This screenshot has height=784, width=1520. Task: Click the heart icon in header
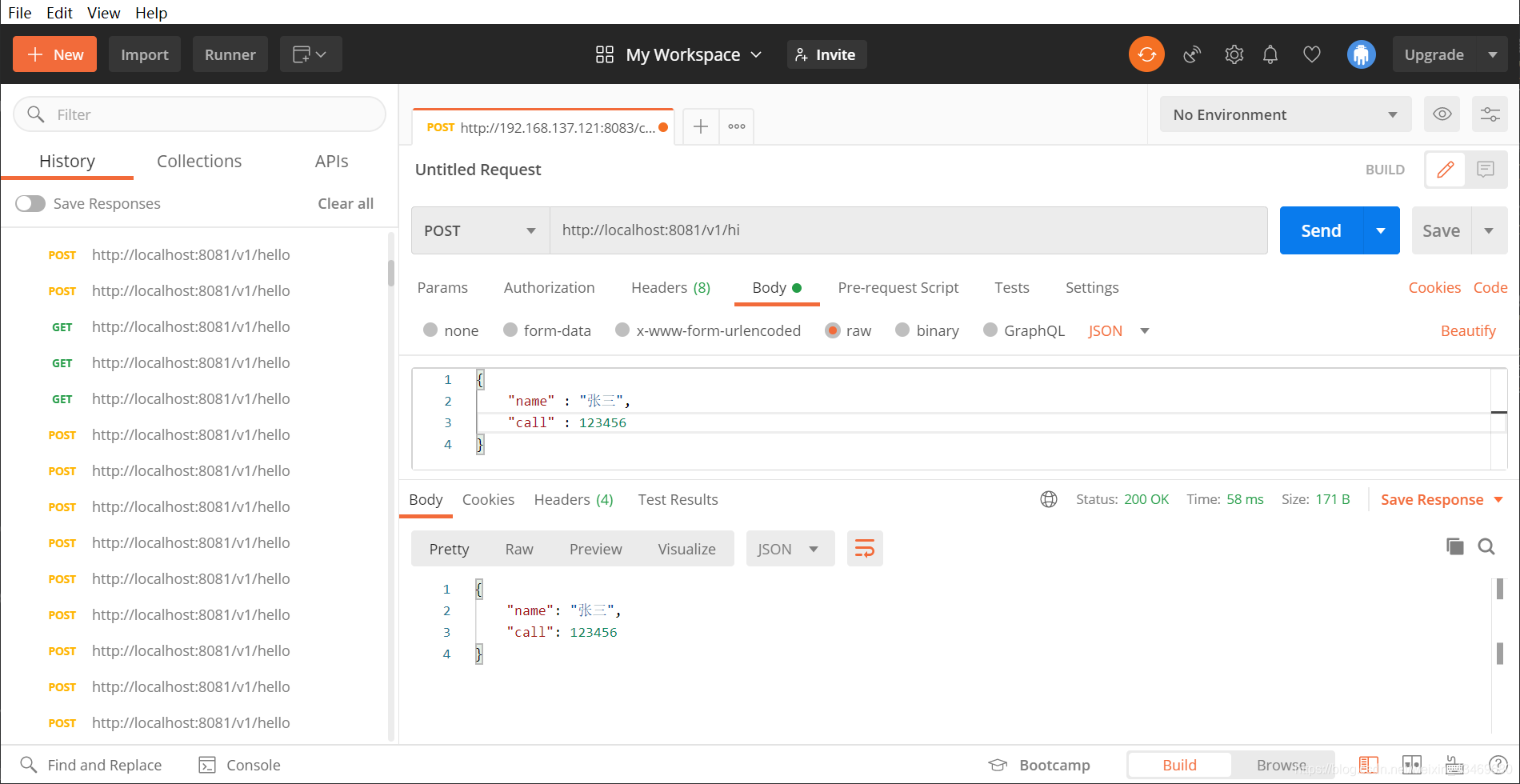click(x=1311, y=54)
